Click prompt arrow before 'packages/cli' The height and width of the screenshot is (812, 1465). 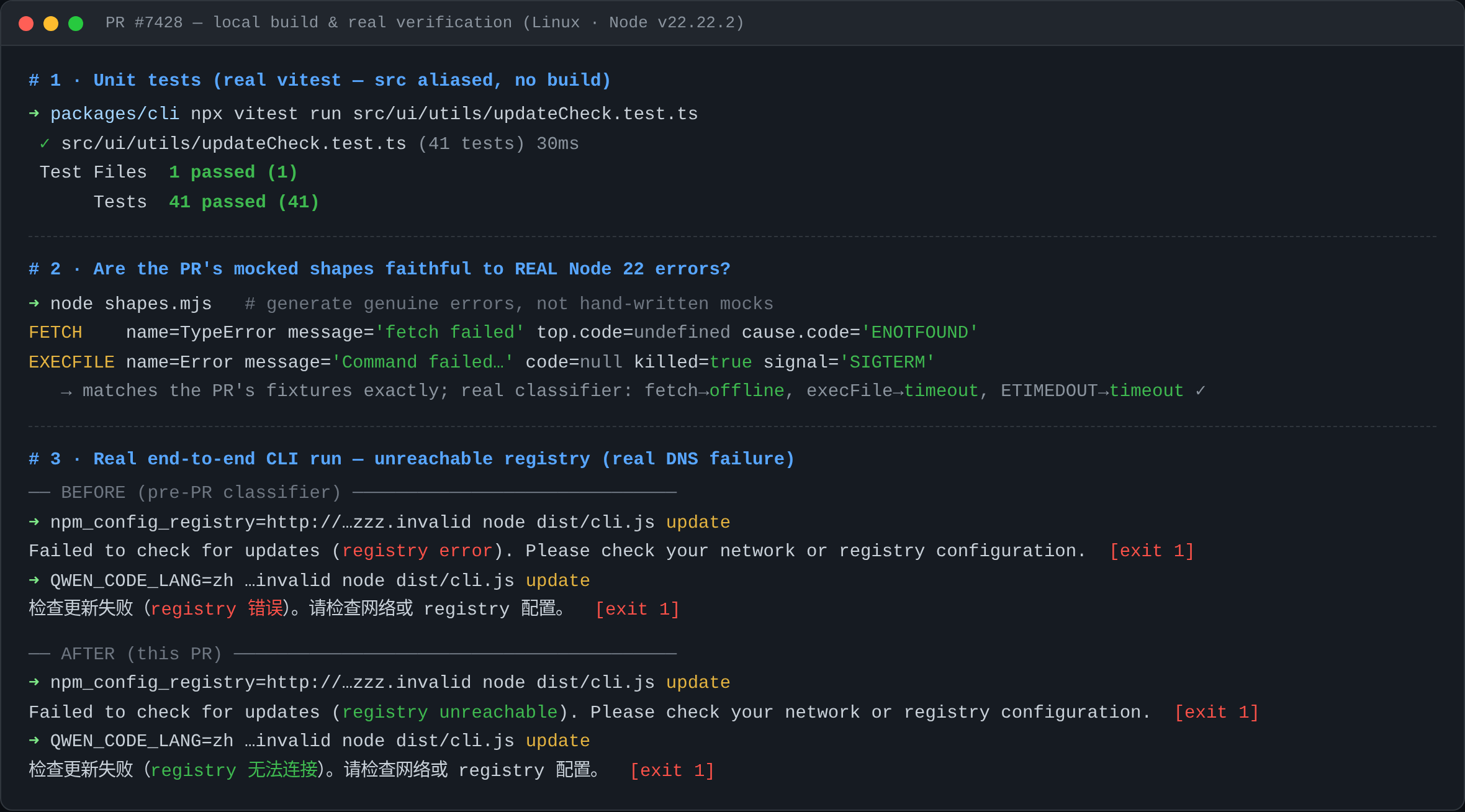(34, 114)
